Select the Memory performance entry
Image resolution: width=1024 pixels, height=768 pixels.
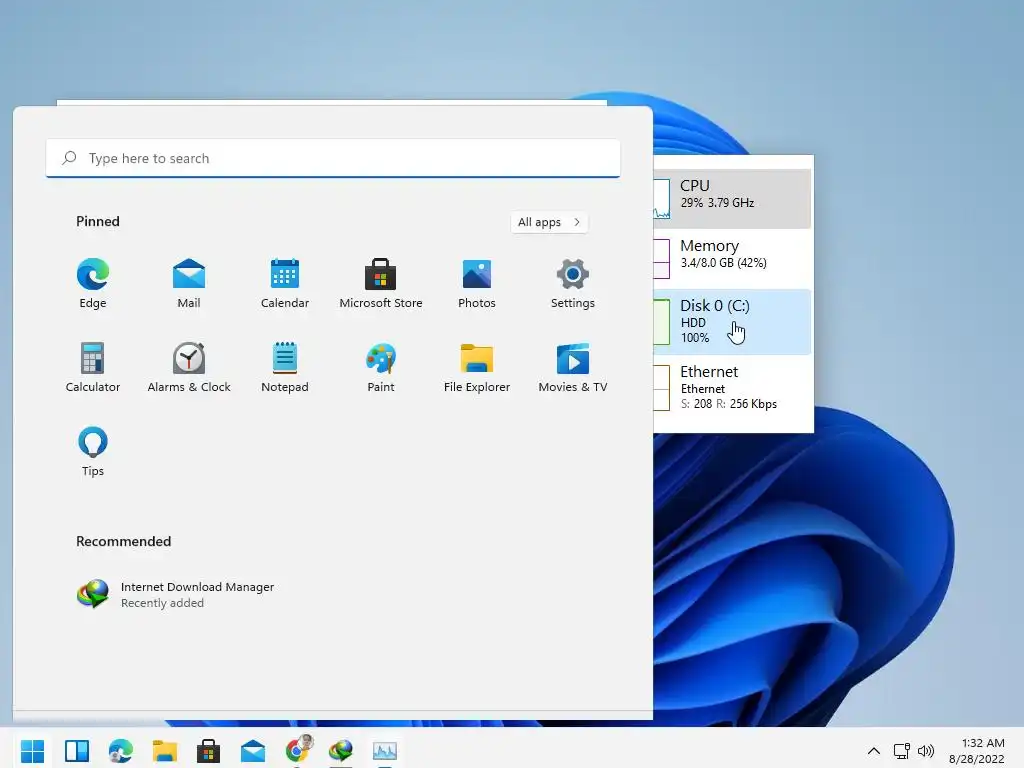tap(732, 259)
